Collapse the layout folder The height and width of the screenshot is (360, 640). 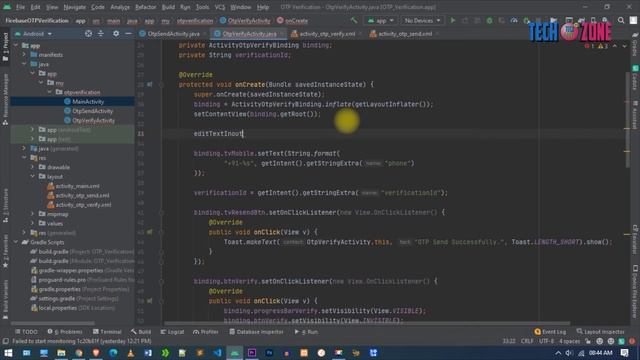(x=33, y=176)
